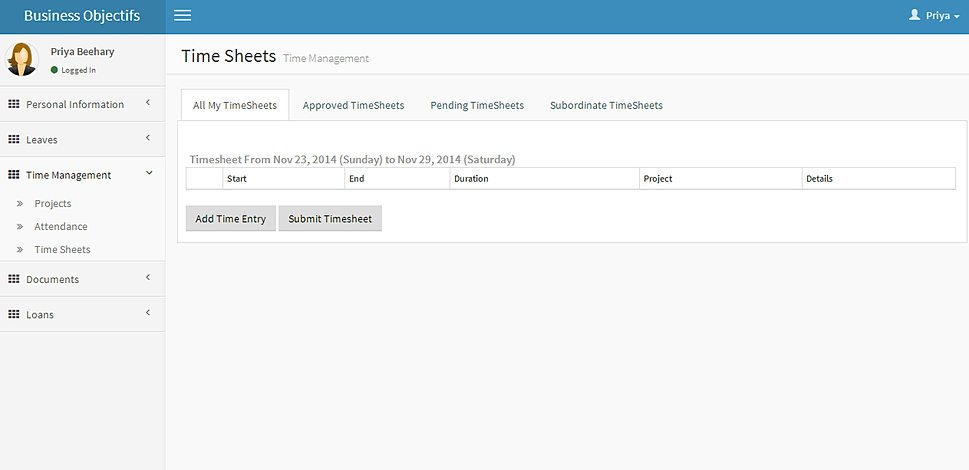
Task: Click the Personal Information grid icon
Action: 14,104
